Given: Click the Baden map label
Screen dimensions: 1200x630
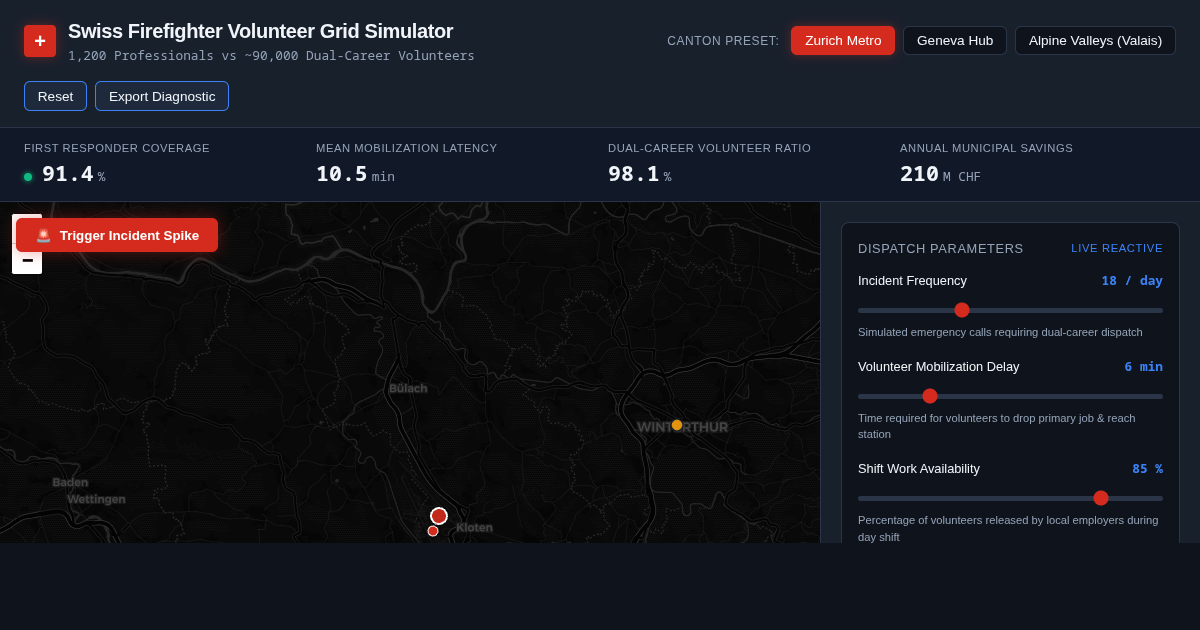Looking at the screenshot, I should point(70,482).
